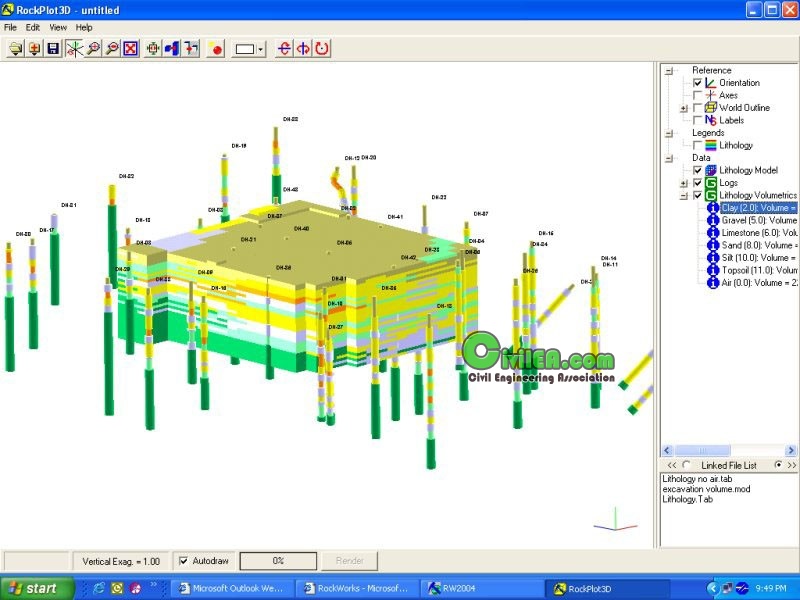Click the zoom in magnifier icon
The height and width of the screenshot is (600, 800).
click(93, 49)
